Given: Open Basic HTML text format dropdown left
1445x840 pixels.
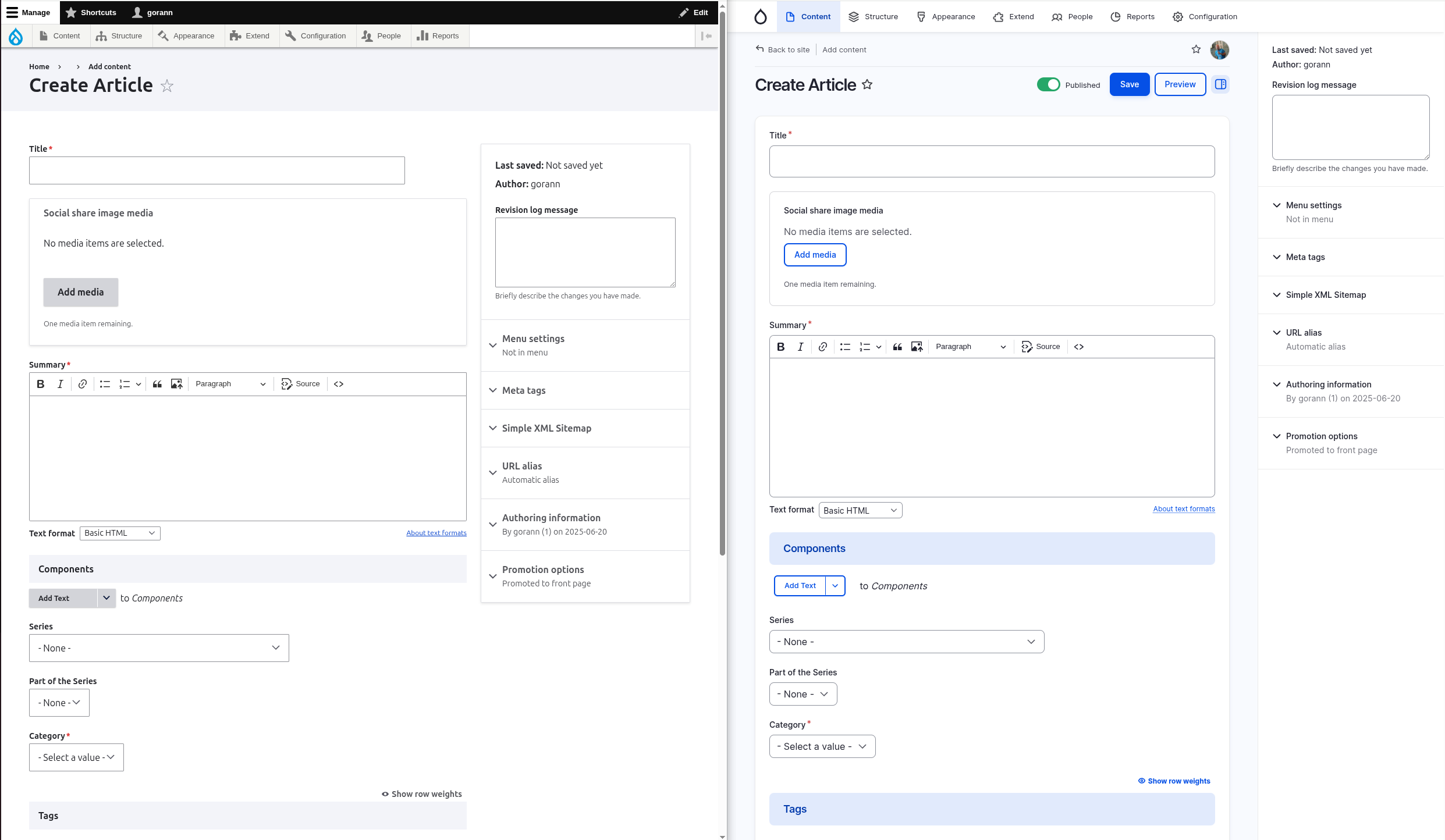Looking at the screenshot, I should pyautogui.click(x=120, y=533).
